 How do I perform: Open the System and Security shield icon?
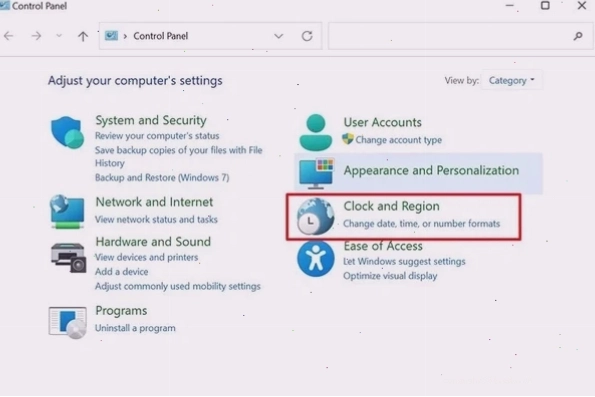click(x=68, y=132)
